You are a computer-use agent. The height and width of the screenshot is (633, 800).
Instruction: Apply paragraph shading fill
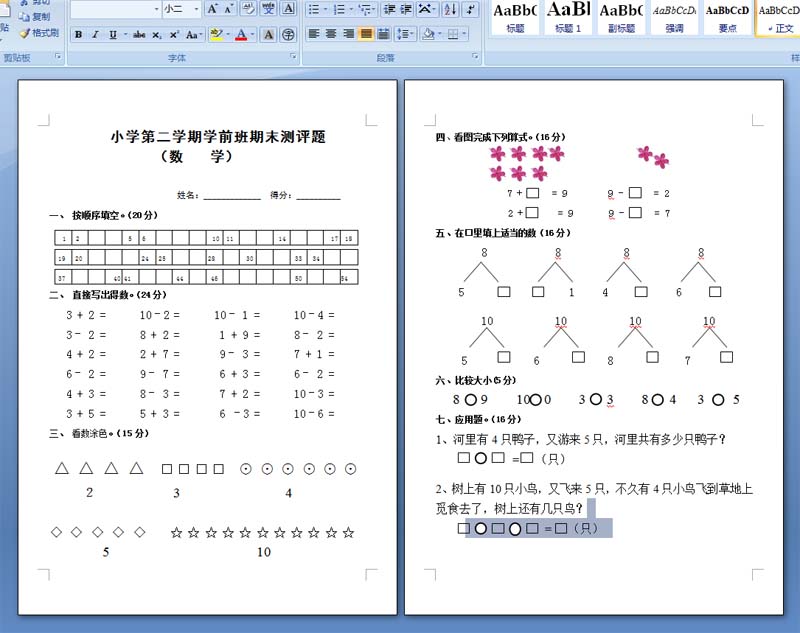click(429, 34)
